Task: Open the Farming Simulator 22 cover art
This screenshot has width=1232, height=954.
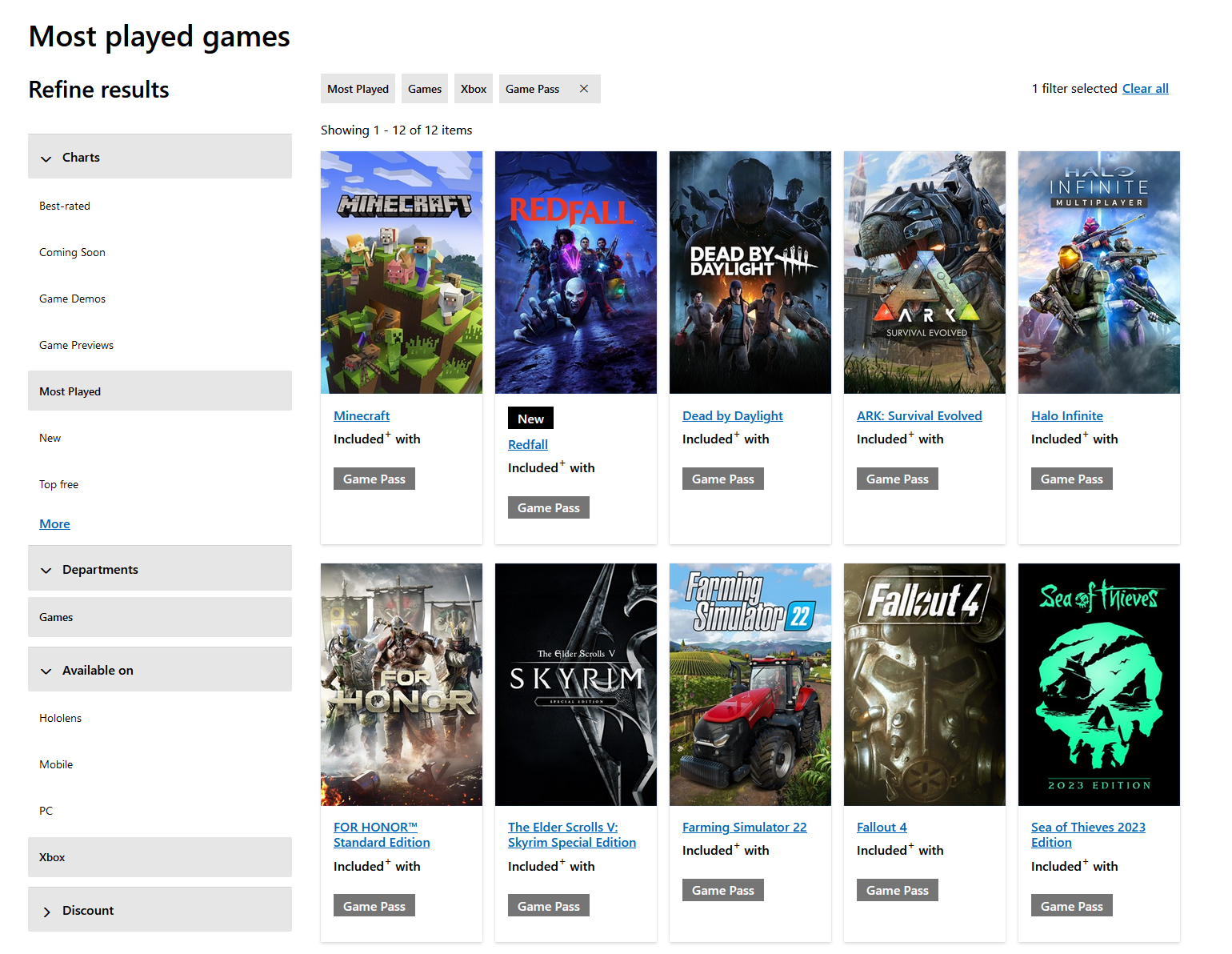Action: 750,684
